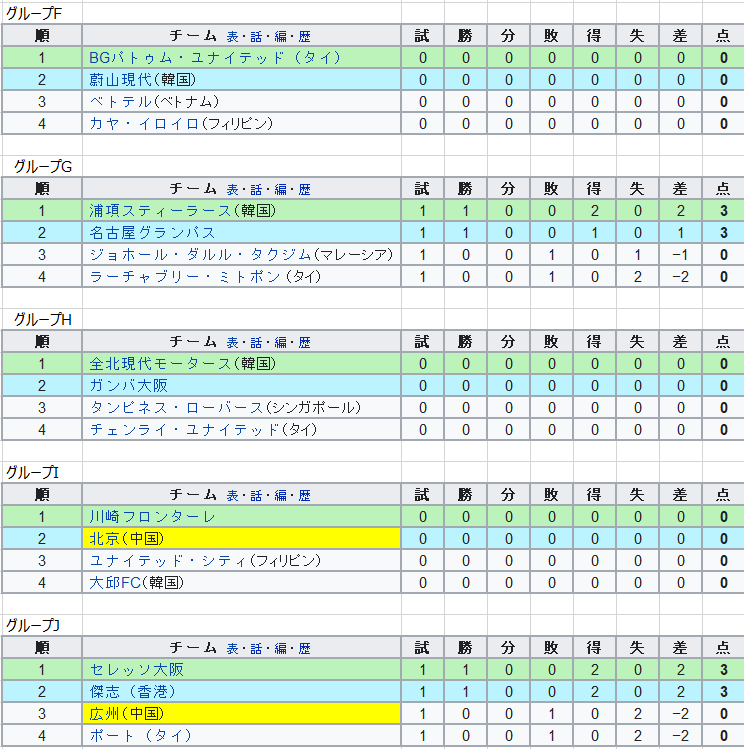This screenshot has width=744, height=749.
Task: Click 傑志 (香港) team link
Action: 132,691
